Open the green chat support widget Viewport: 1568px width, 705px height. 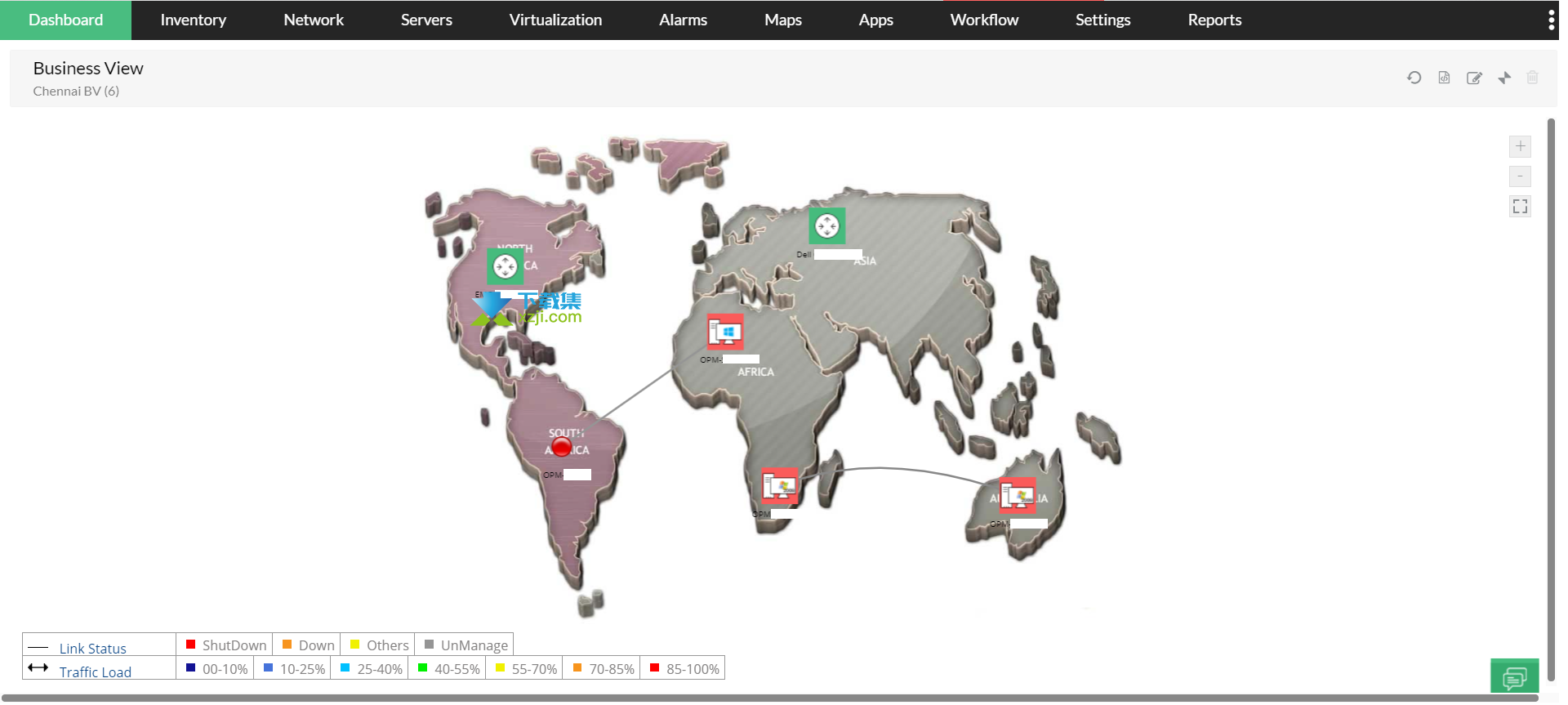(x=1514, y=676)
